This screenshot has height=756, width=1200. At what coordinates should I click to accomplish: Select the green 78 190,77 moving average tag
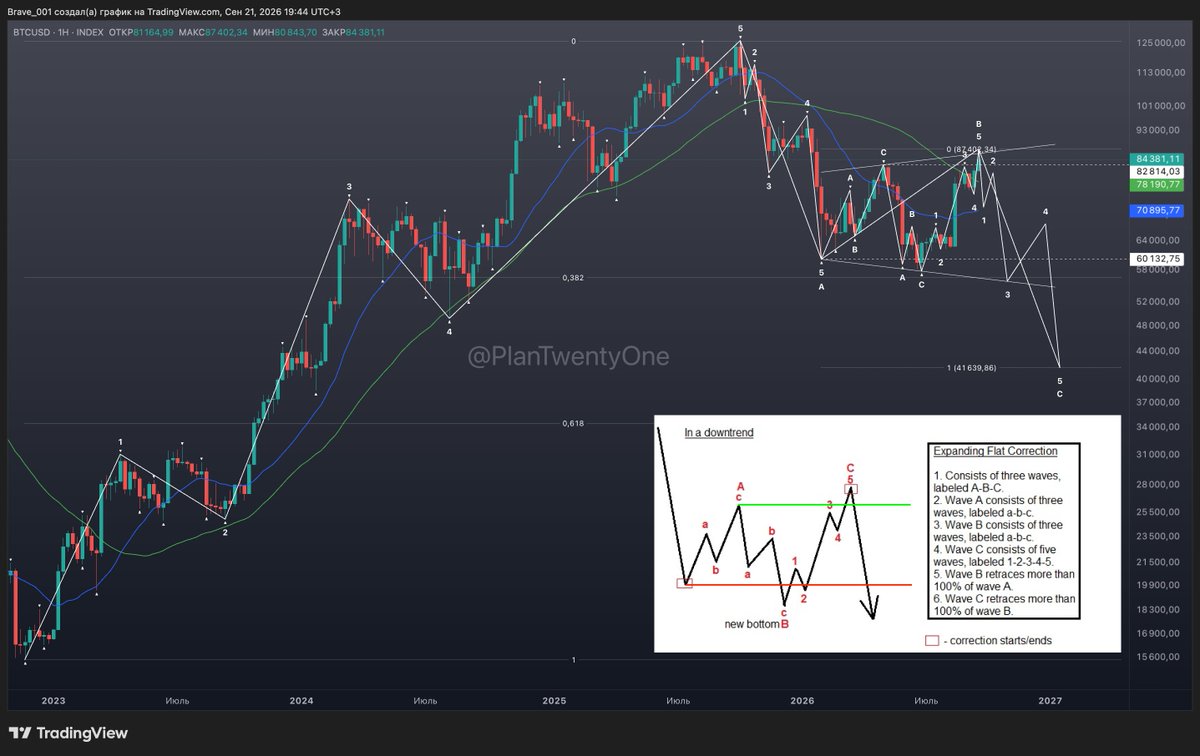pyautogui.click(x=1158, y=184)
